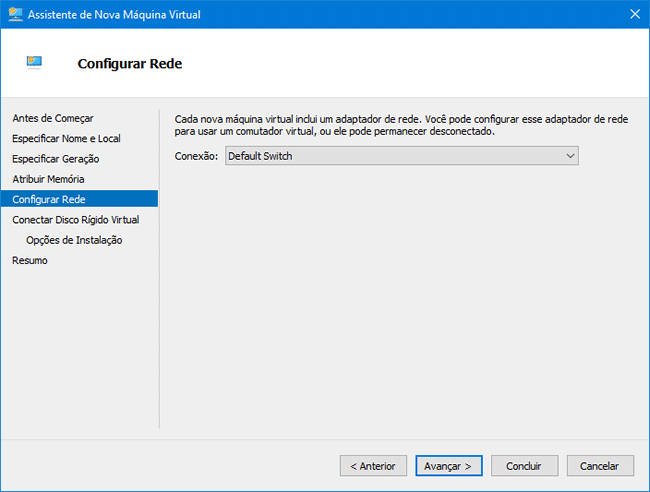This screenshot has width=650, height=492.
Task: Finish the wizard with the Concluir button
Action: point(524,466)
